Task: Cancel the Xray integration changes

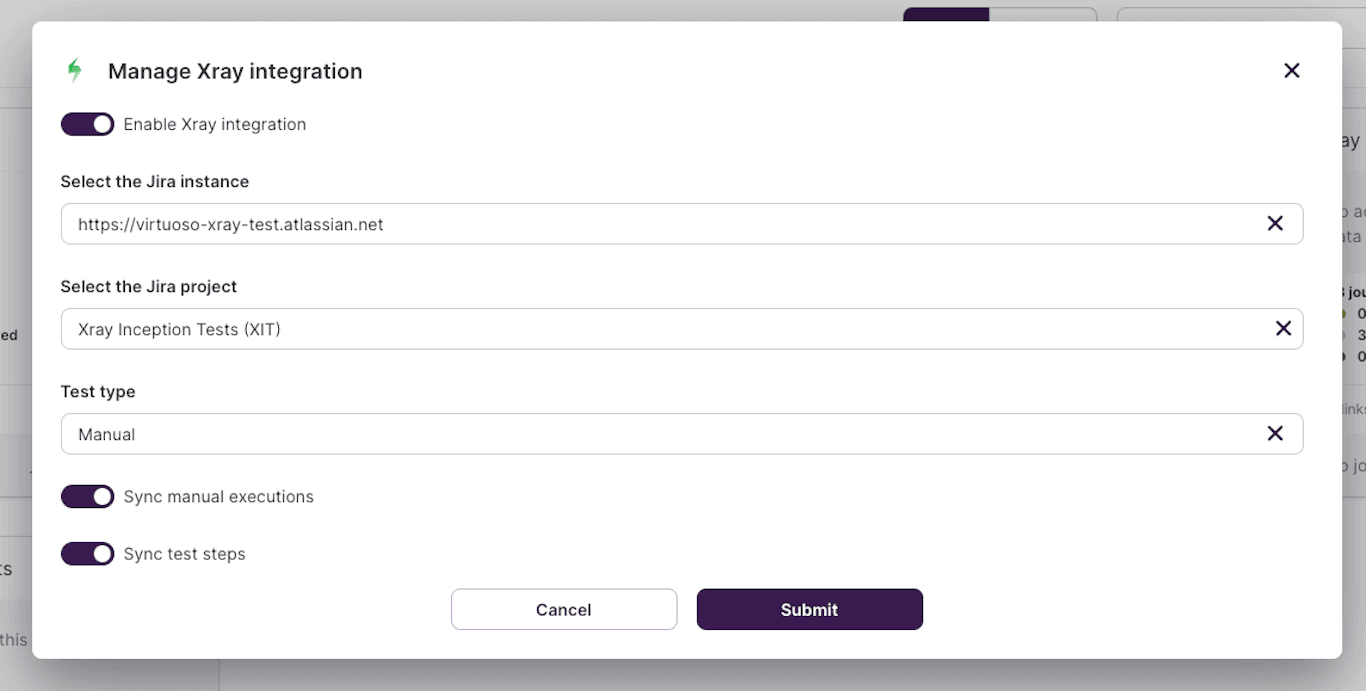Action: pos(563,609)
